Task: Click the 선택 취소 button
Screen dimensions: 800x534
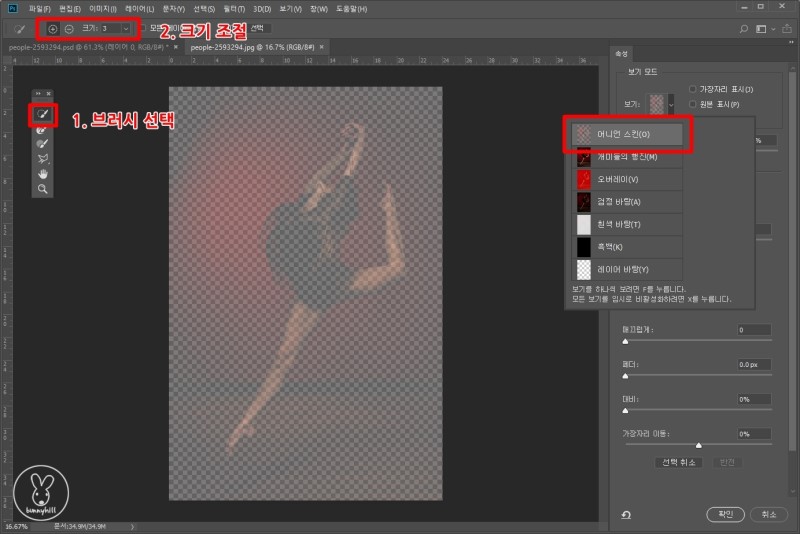Action: point(677,462)
